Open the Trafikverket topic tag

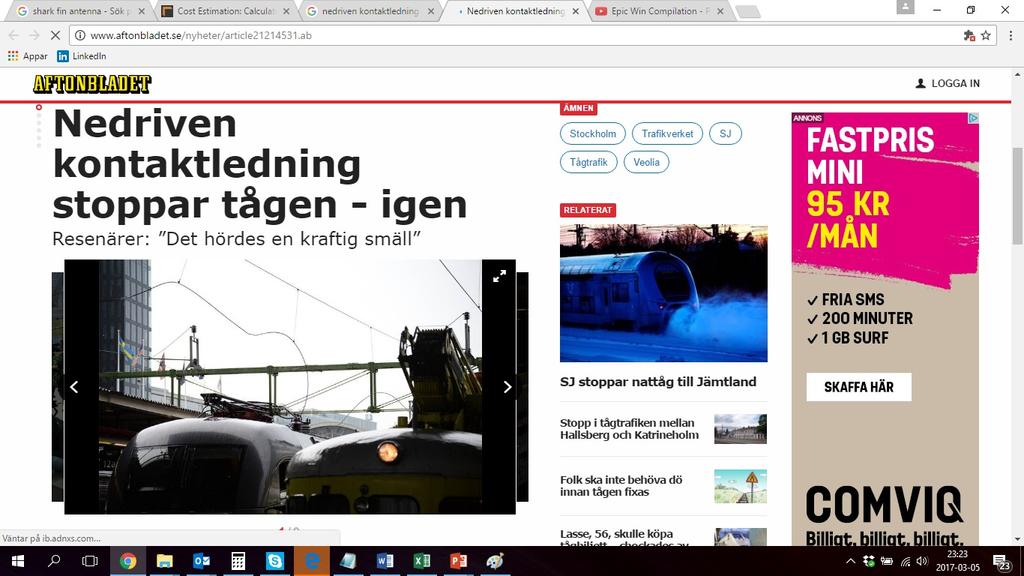click(667, 134)
